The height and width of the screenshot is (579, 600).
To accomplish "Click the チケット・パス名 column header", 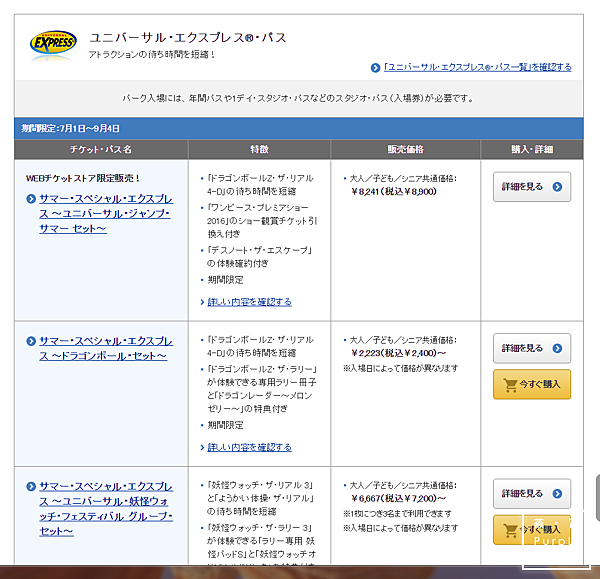I will (x=101, y=149).
